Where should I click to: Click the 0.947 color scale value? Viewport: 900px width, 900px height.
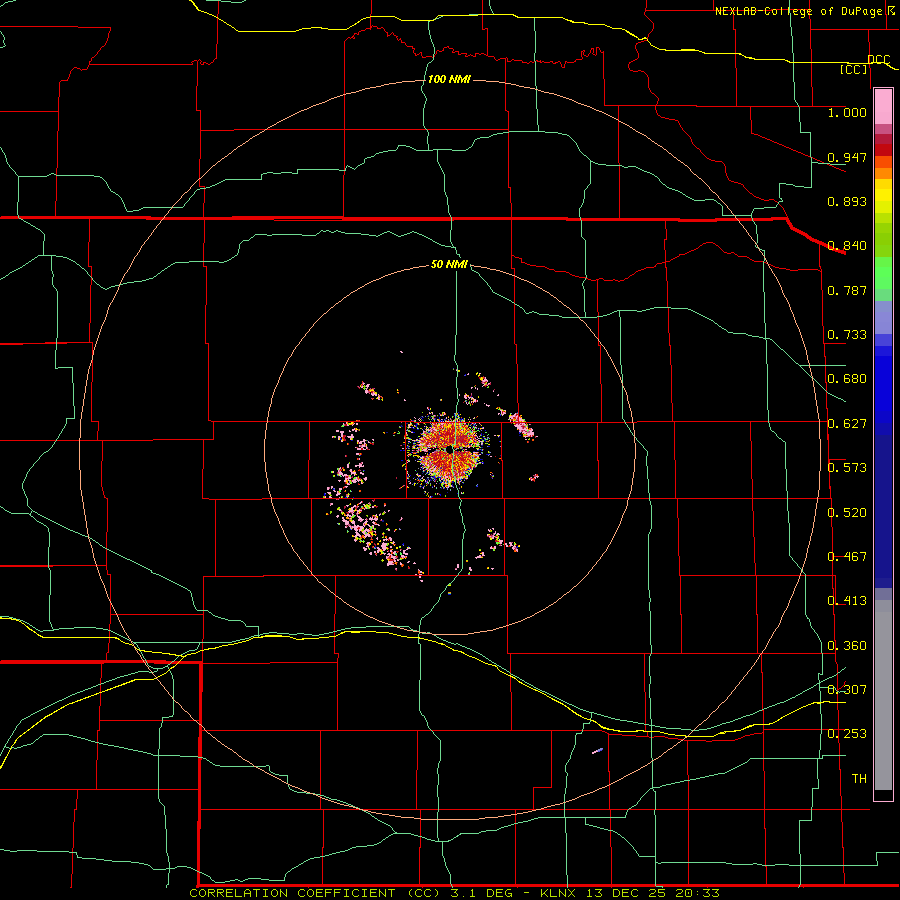pyautogui.click(x=847, y=157)
